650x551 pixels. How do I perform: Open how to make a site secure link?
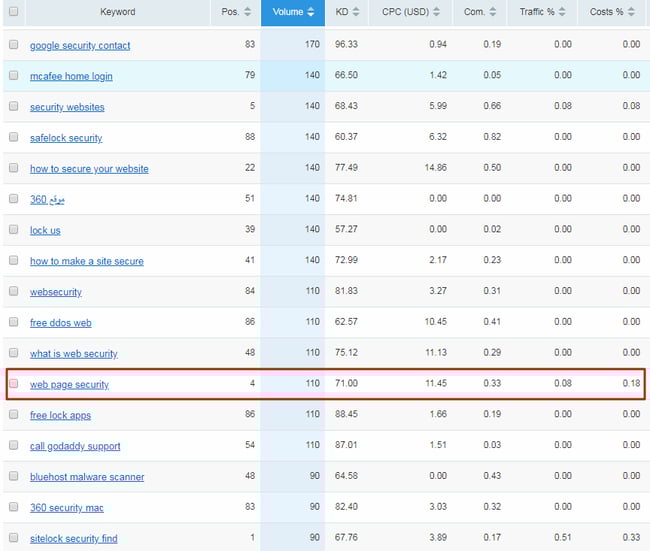tap(87, 261)
